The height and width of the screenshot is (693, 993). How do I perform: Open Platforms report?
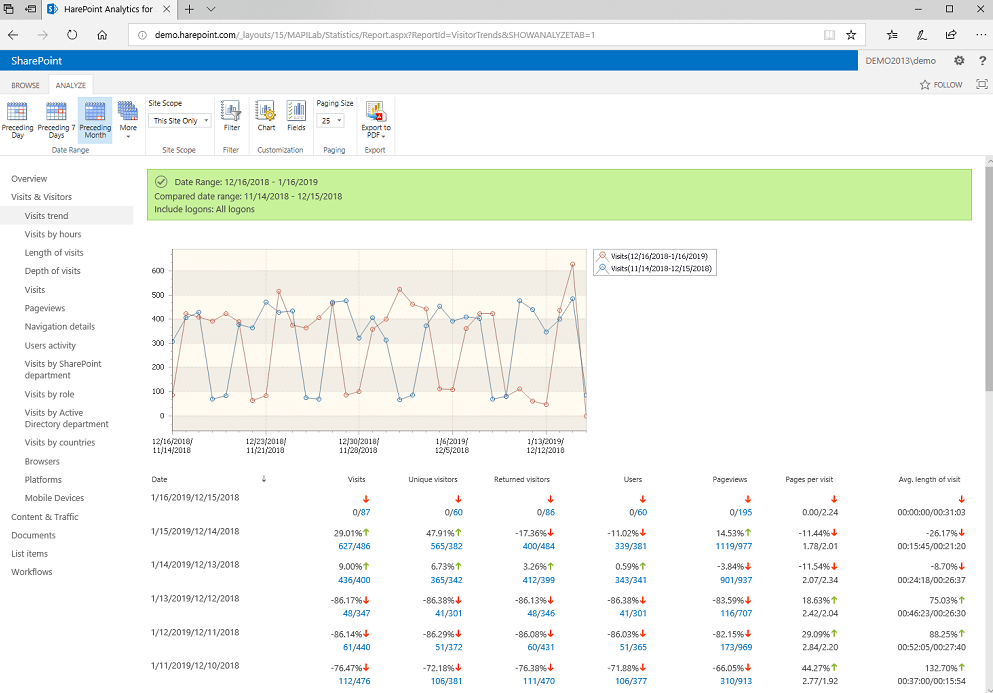tap(43, 480)
